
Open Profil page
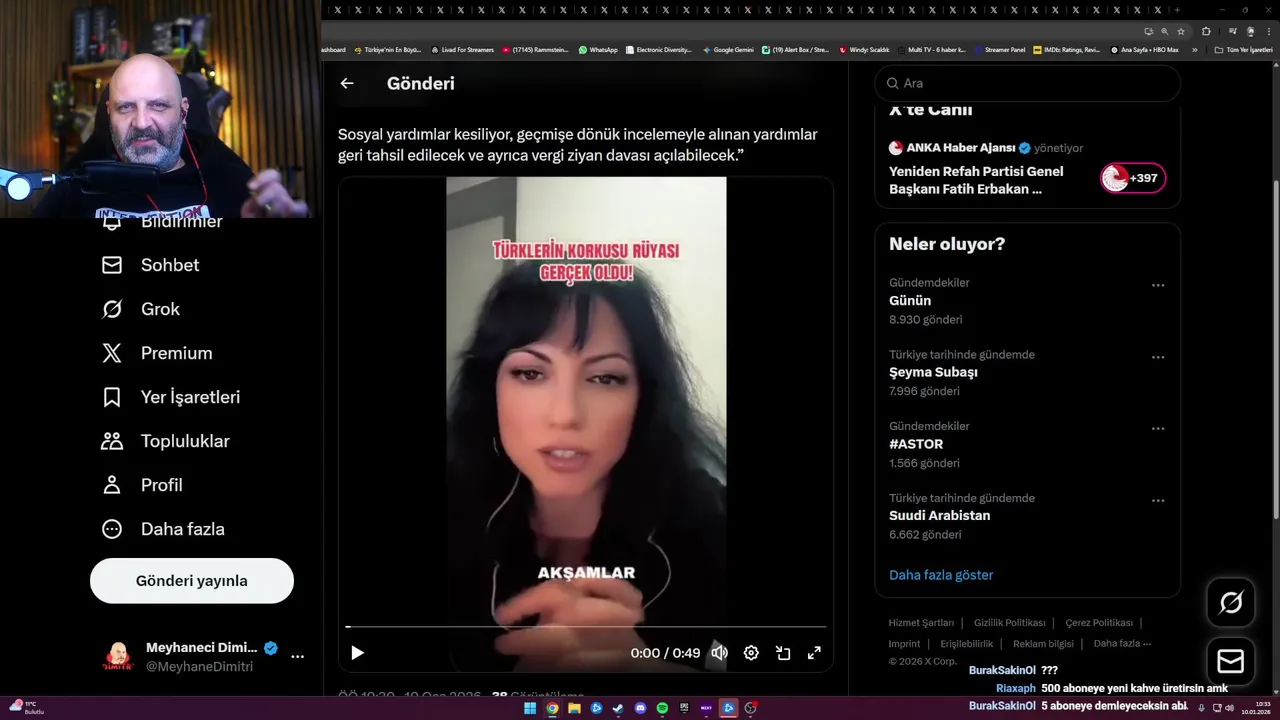pyautogui.click(x=142, y=485)
